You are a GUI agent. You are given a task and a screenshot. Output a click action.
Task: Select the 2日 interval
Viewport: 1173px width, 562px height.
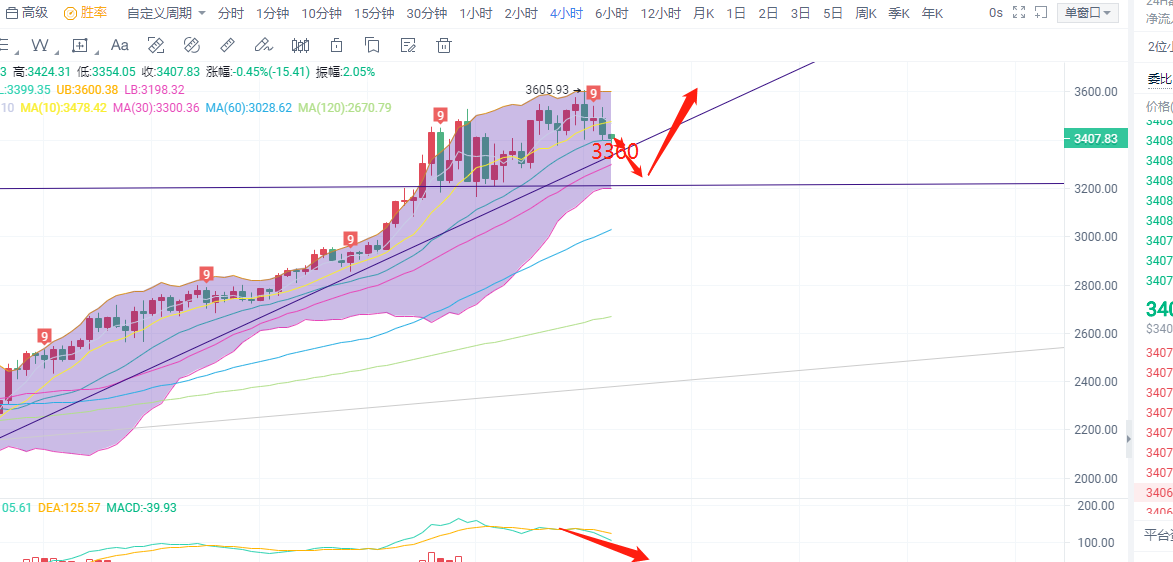pyautogui.click(x=768, y=13)
